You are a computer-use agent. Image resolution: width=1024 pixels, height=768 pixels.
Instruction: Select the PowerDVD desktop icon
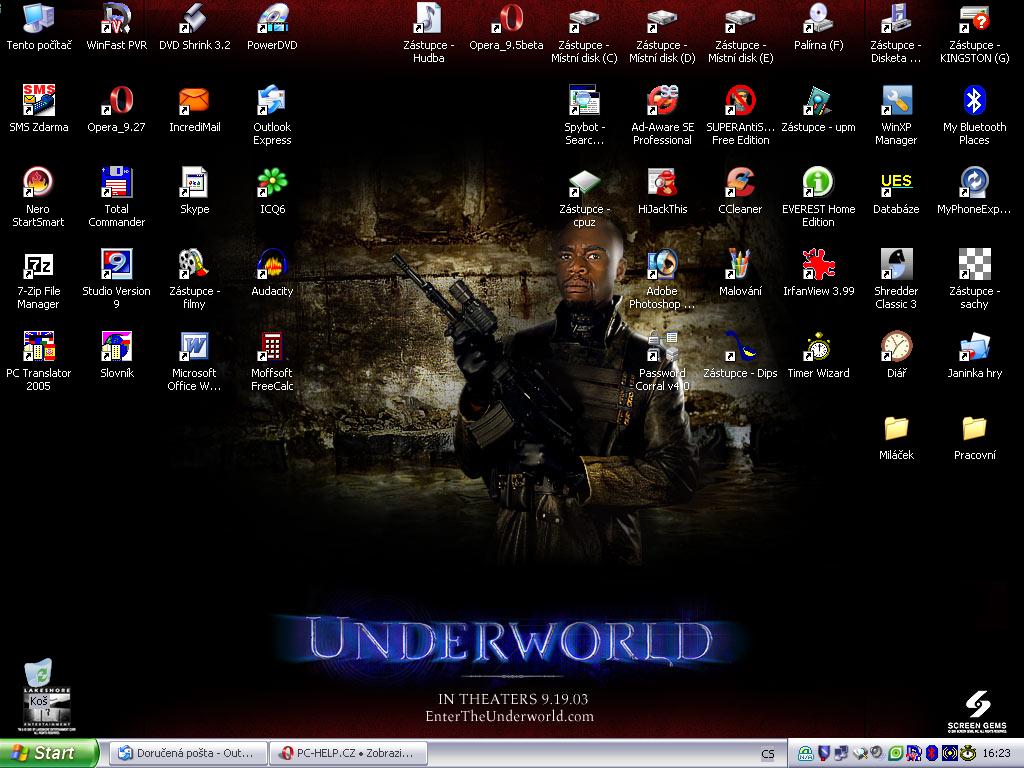coord(272,19)
